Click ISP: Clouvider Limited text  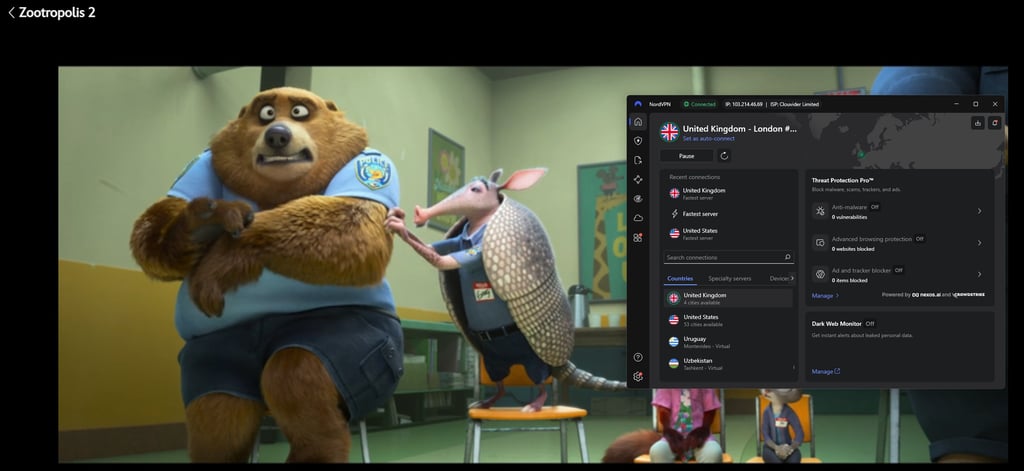tap(794, 104)
